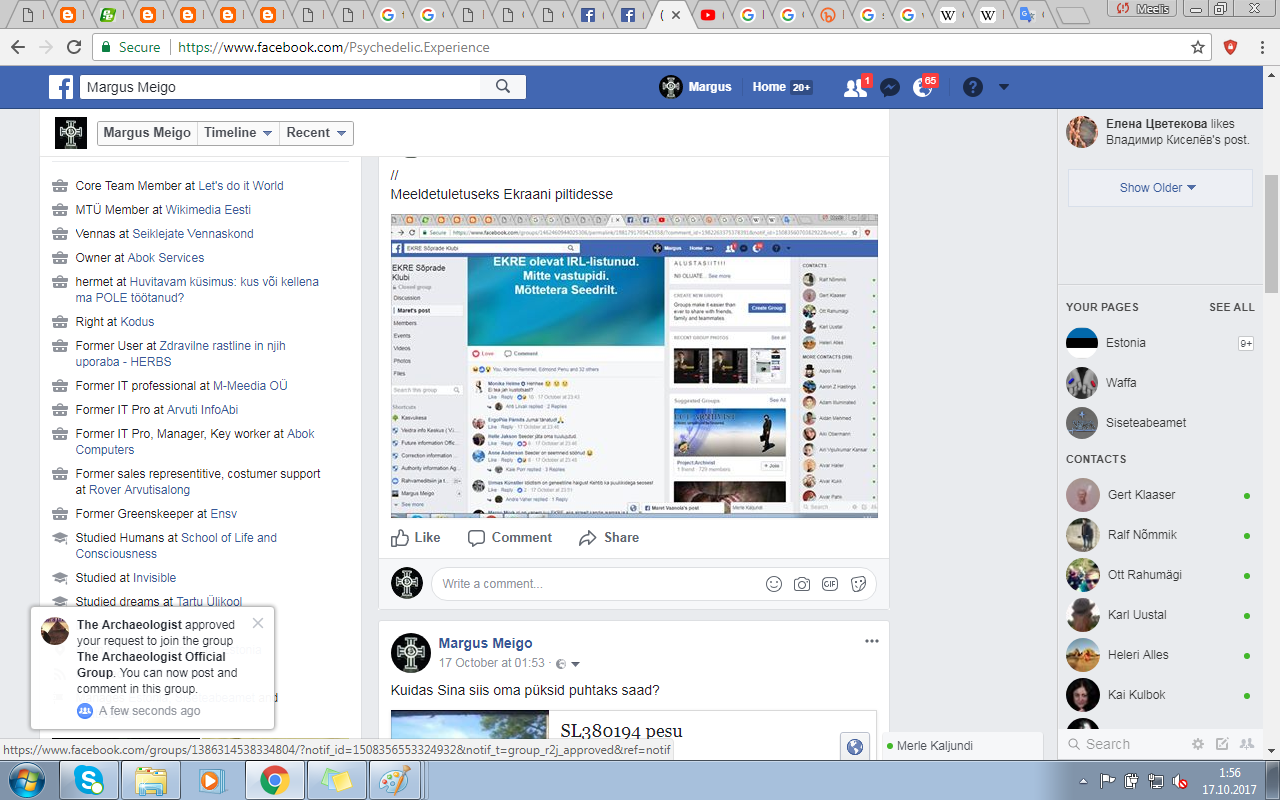Create a new group from chat sidebar

point(1246,744)
